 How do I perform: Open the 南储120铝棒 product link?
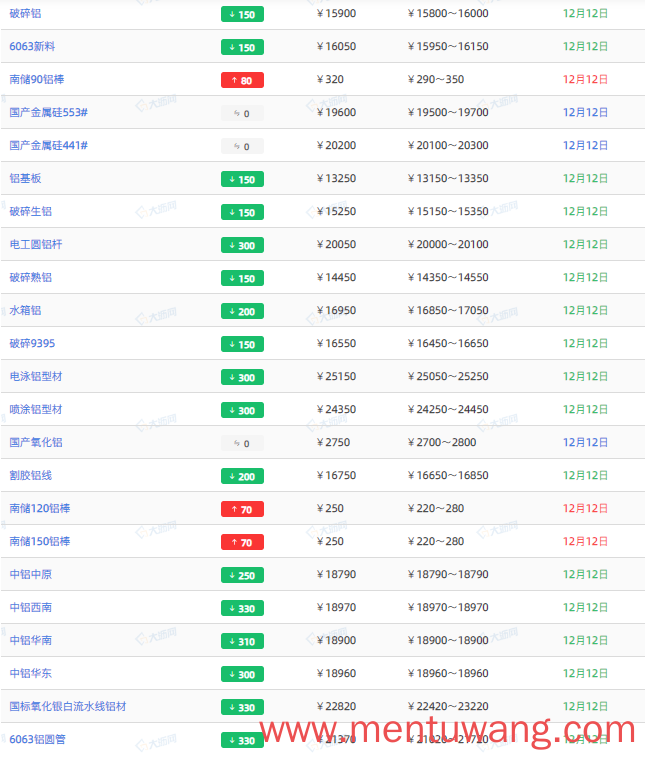coord(40,508)
